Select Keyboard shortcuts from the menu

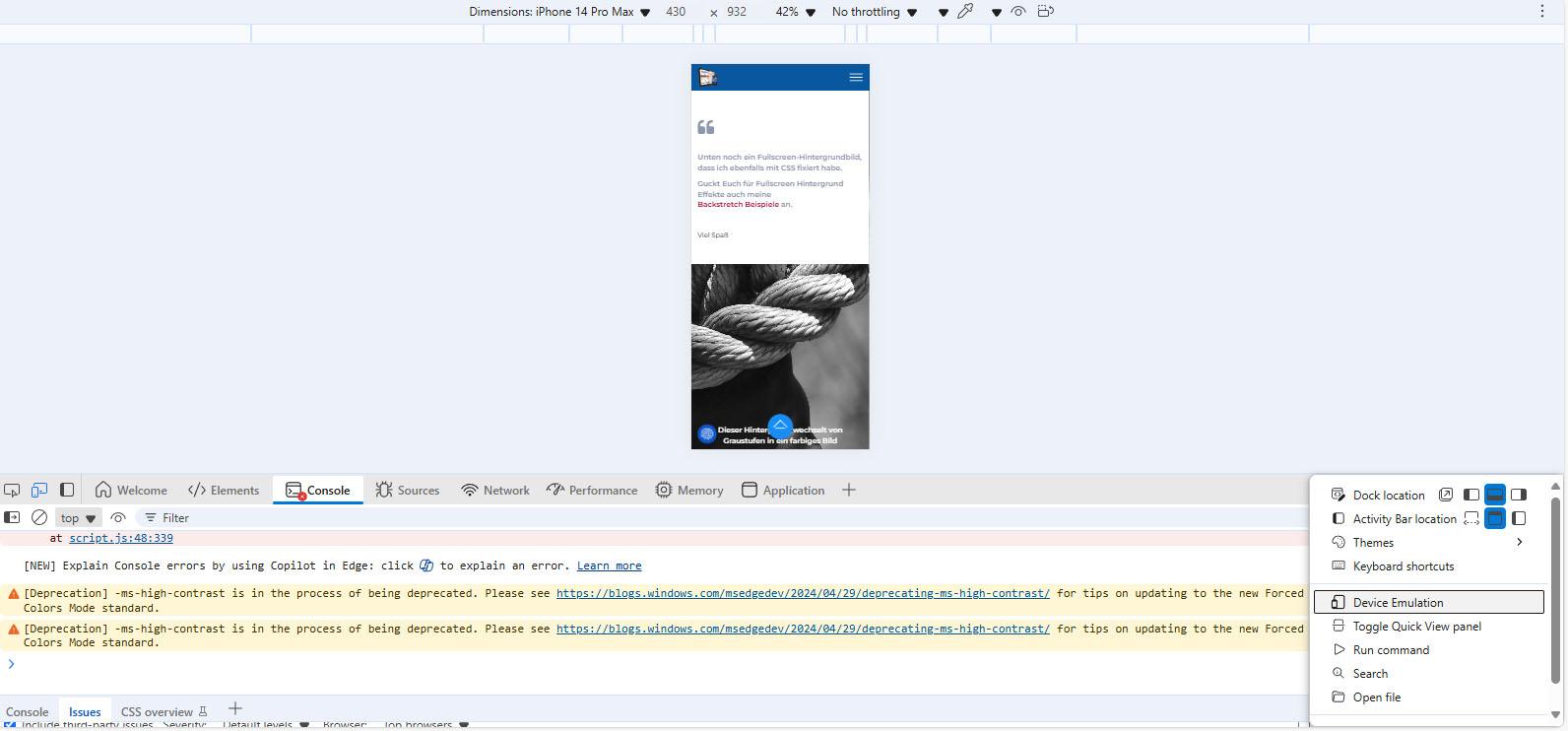click(1403, 566)
